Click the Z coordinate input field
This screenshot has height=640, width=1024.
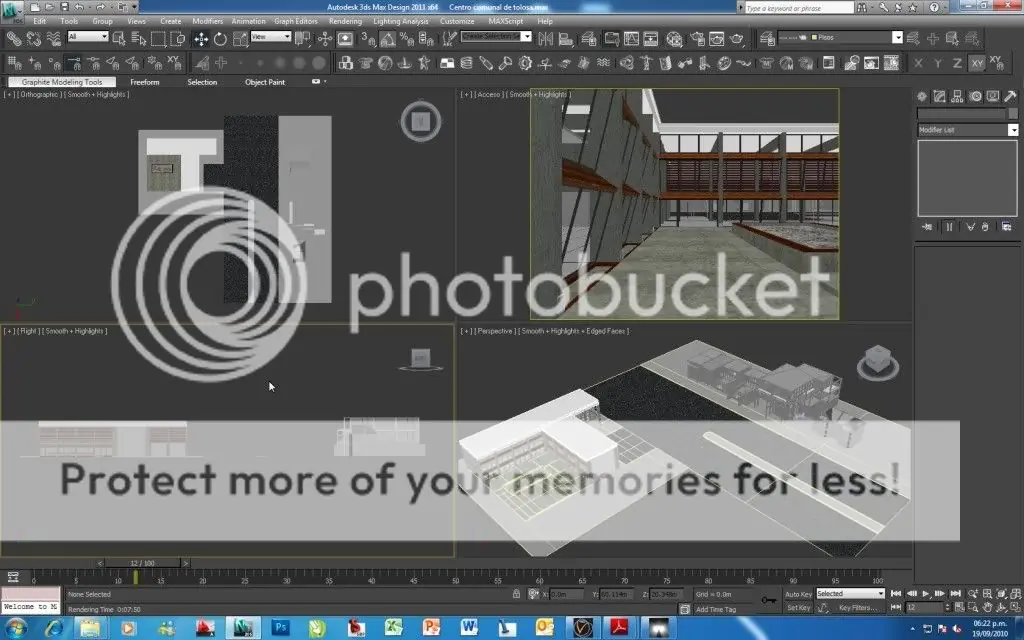(x=666, y=594)
